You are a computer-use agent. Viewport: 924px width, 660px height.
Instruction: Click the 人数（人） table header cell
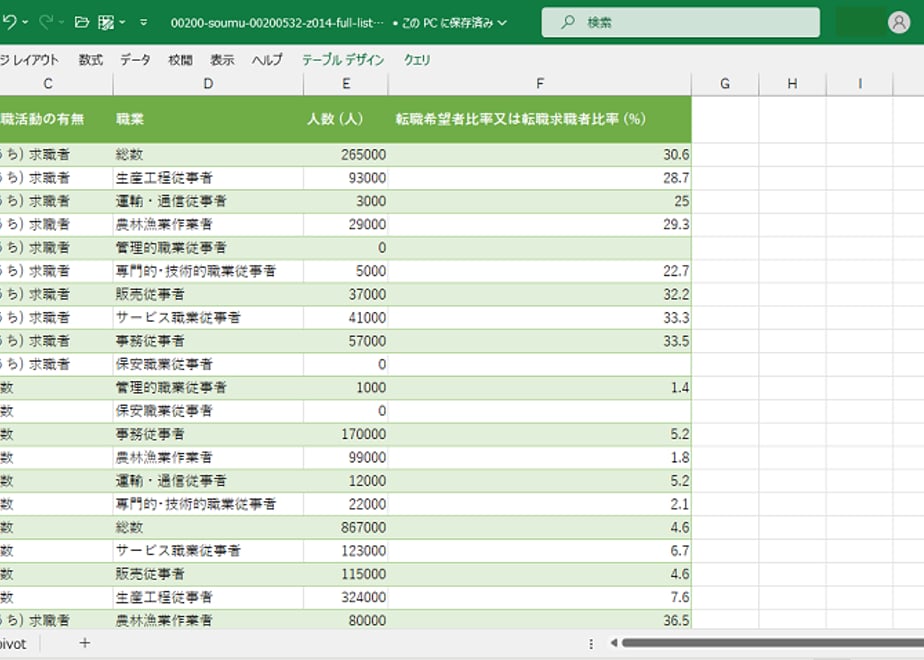tap(346, 119)
